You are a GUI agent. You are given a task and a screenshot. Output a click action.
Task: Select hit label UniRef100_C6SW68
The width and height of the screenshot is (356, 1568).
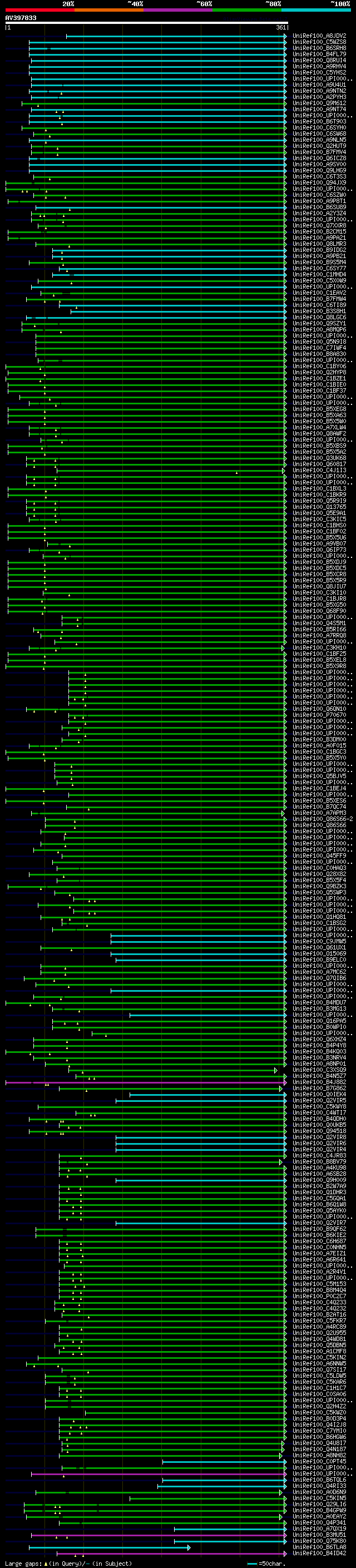(319, 134)
